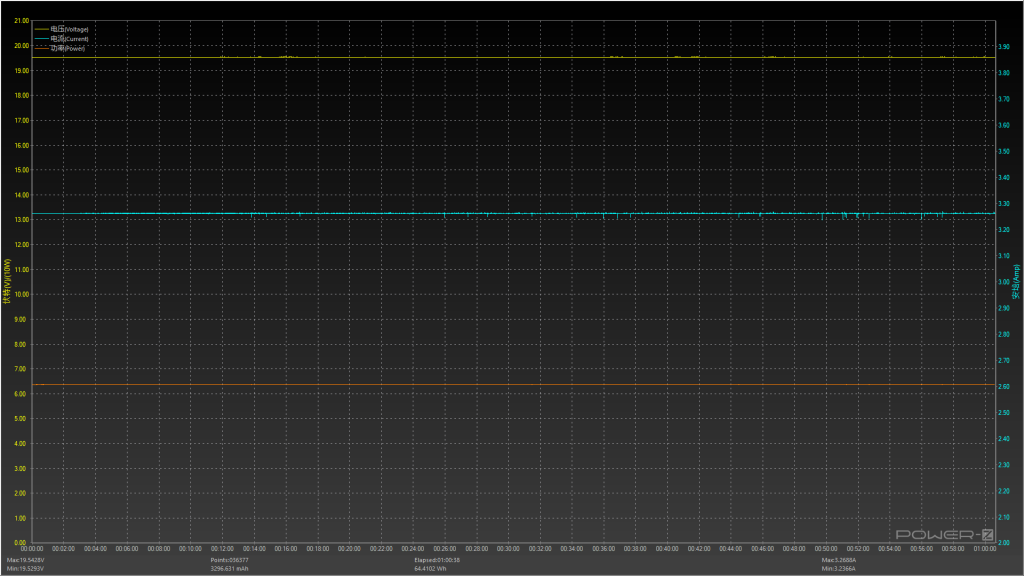Click the Elapsed:01:00:38 readout
This screenshot has height=576, width=1024.
point(437,560)
